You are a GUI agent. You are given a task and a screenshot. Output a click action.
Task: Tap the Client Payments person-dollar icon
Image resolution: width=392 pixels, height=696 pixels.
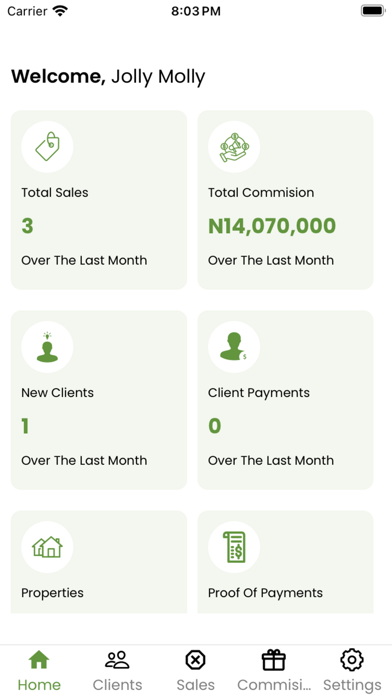point(234,347)
